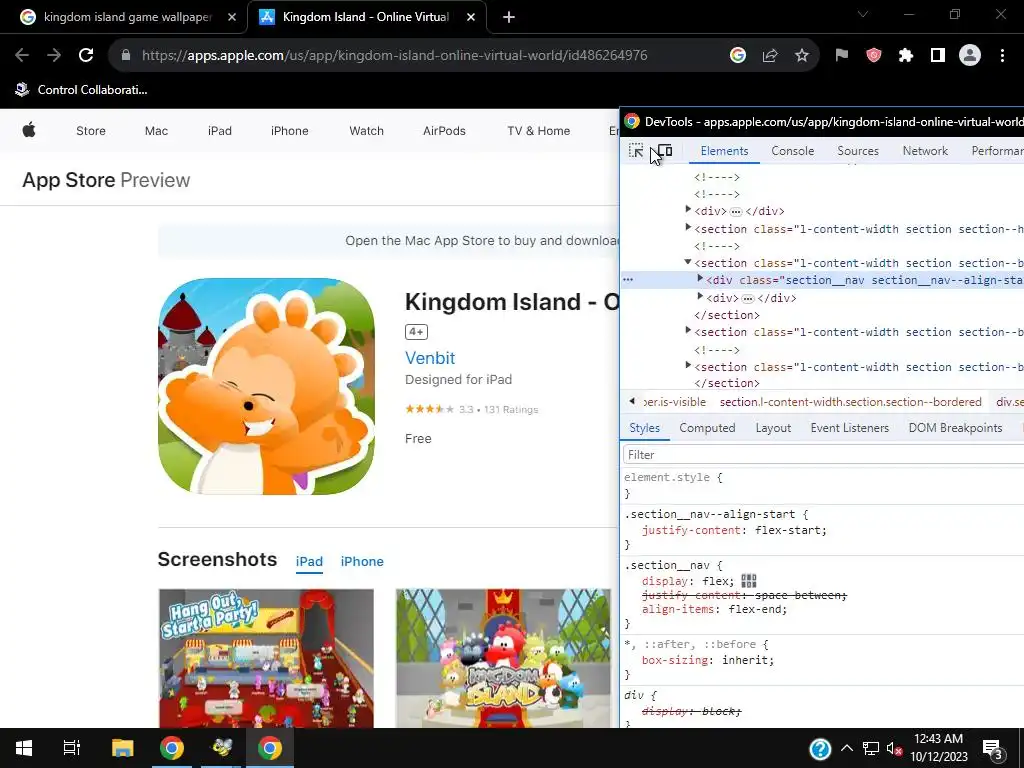The height and width of the screenshot is (768, 1024).
Task: Click the section.l-content-width breadcrumb
Action: coord(850,402)
